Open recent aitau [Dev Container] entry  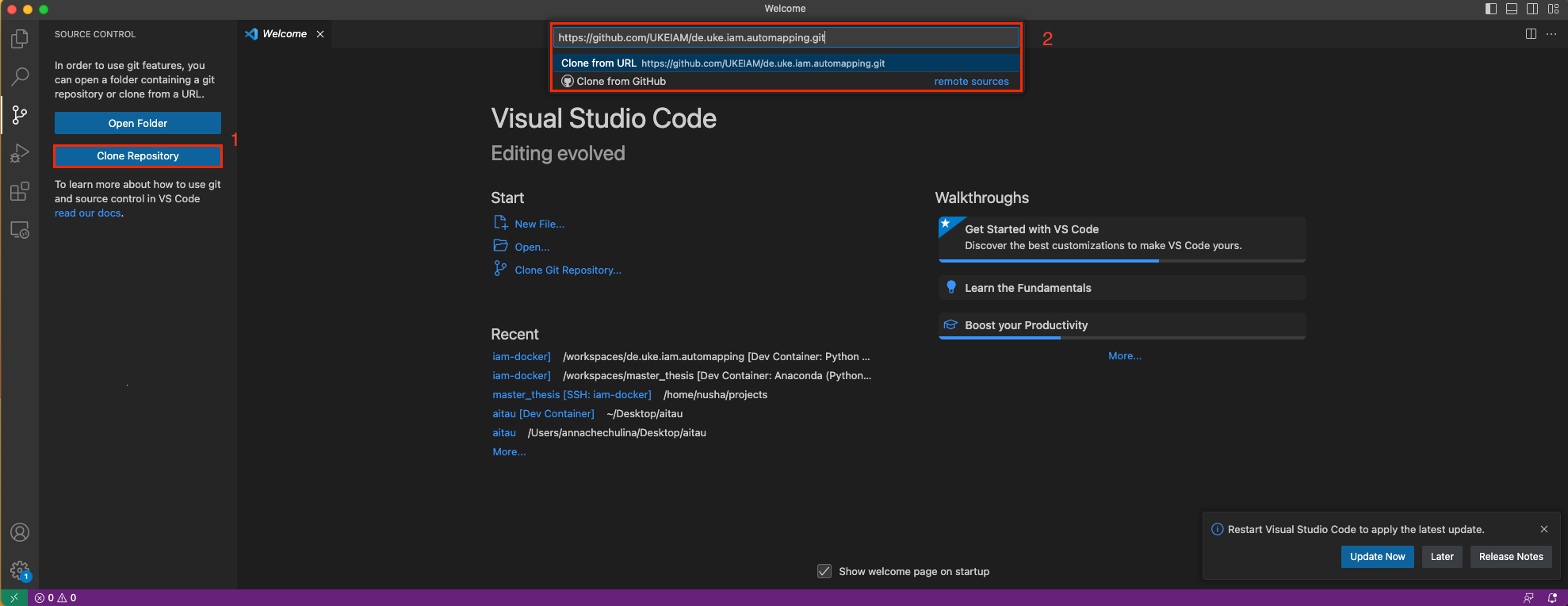pyautogui.click(x=543, y=414)
